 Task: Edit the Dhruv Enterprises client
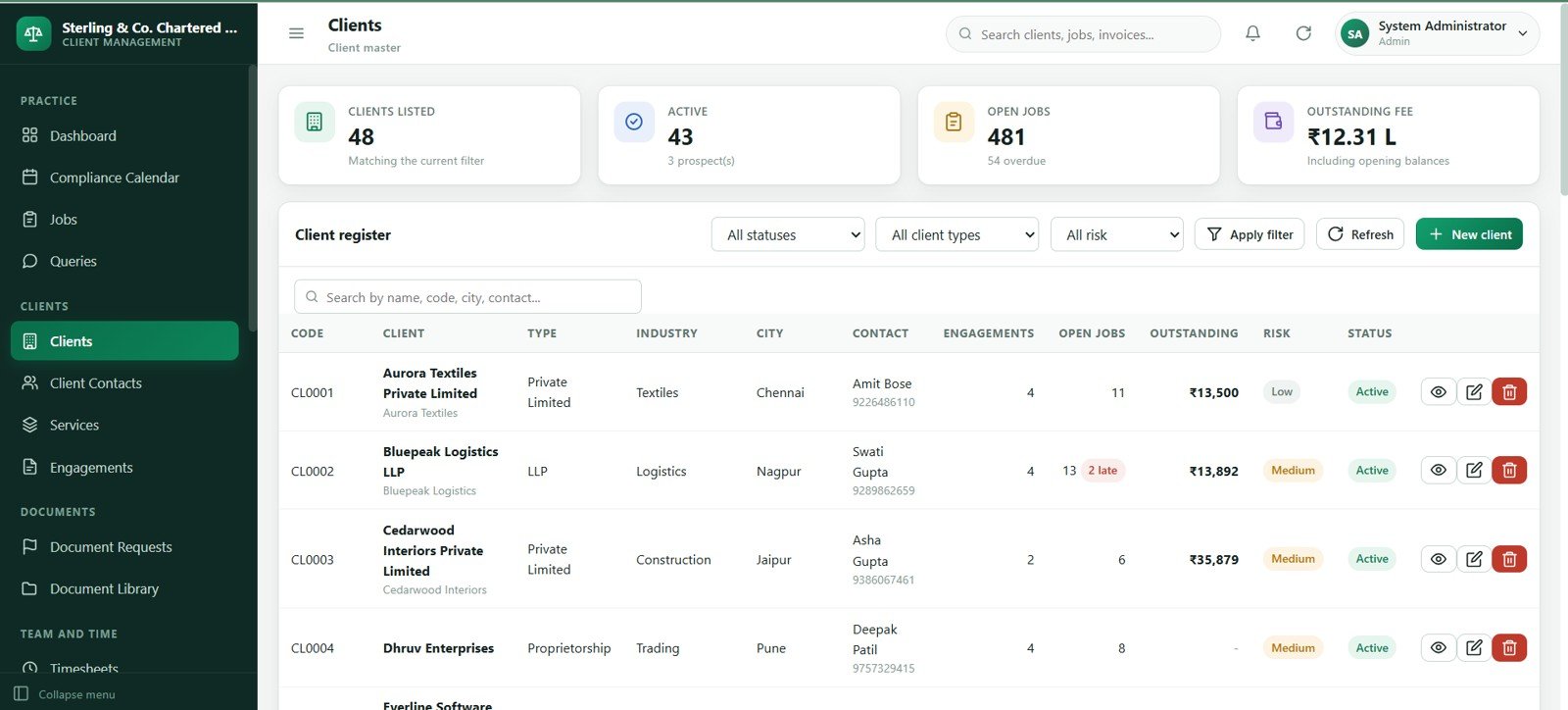click(x=1474, y=648)
